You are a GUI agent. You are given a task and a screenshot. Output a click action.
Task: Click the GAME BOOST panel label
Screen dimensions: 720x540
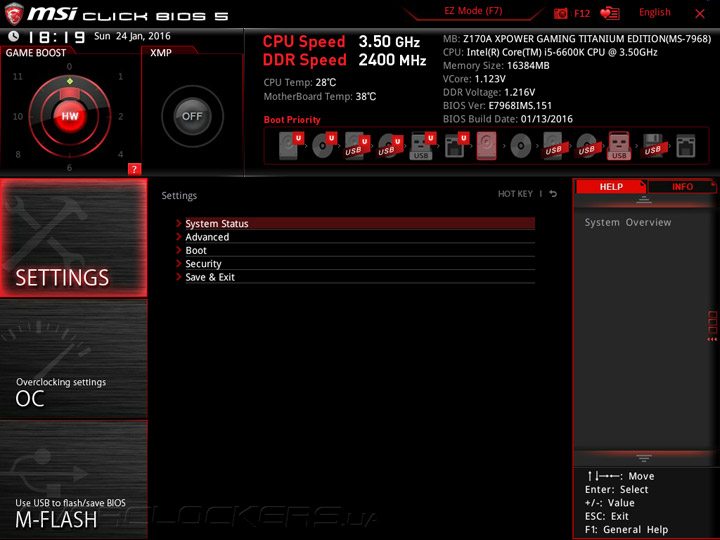(x=36, y=53)
